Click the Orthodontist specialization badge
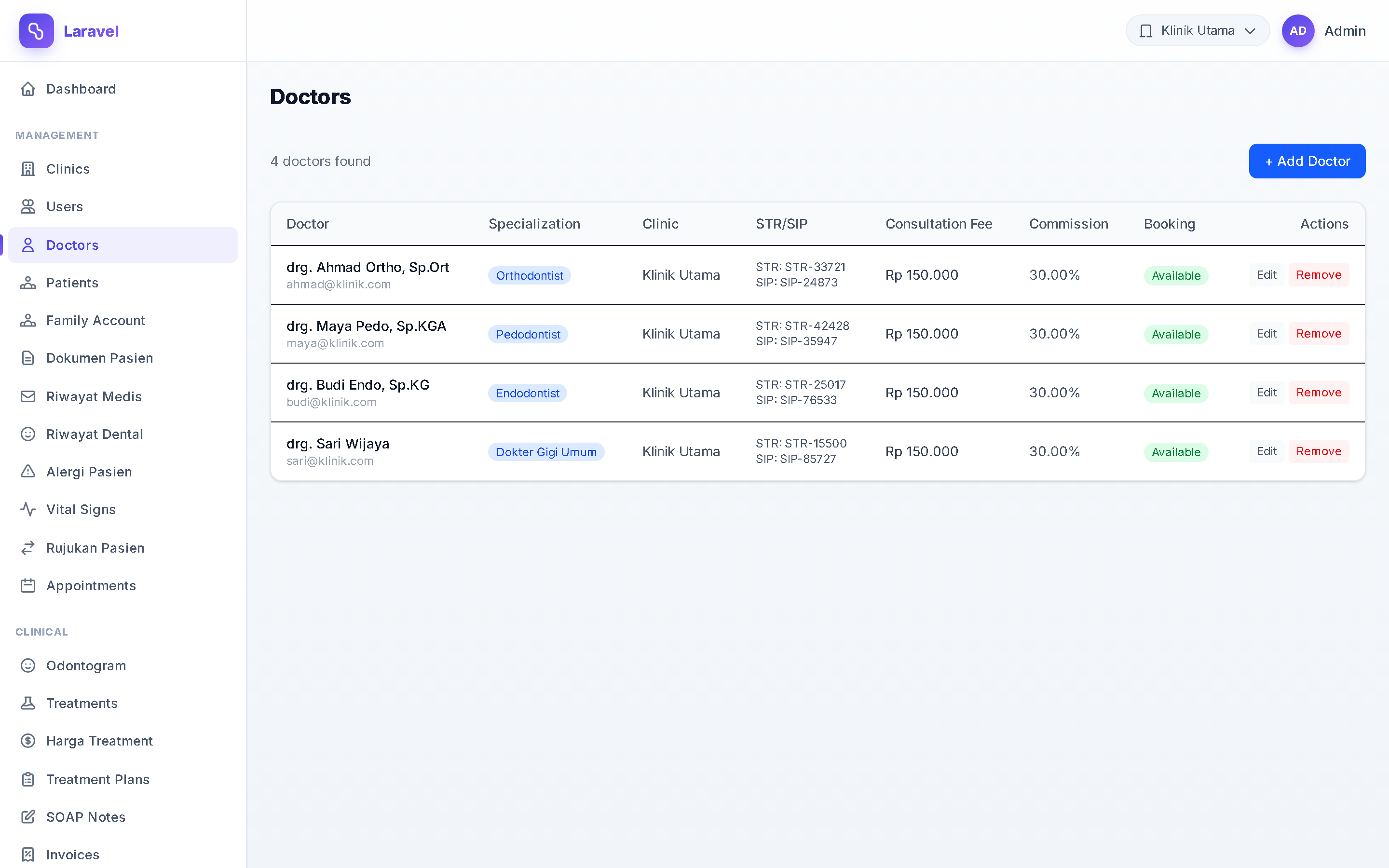1389x868 pixels. (529, 275)
